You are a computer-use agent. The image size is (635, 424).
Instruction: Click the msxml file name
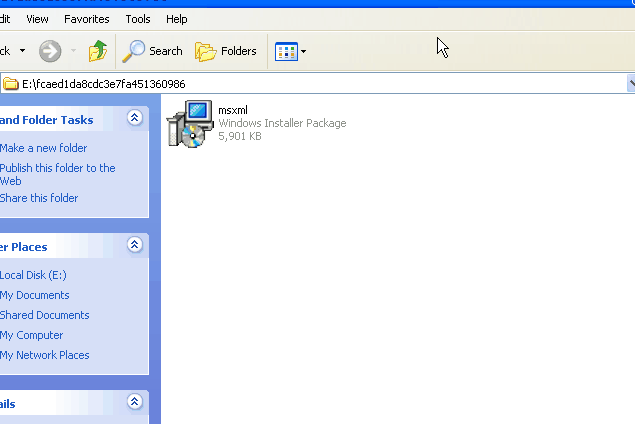coord(233,110)
